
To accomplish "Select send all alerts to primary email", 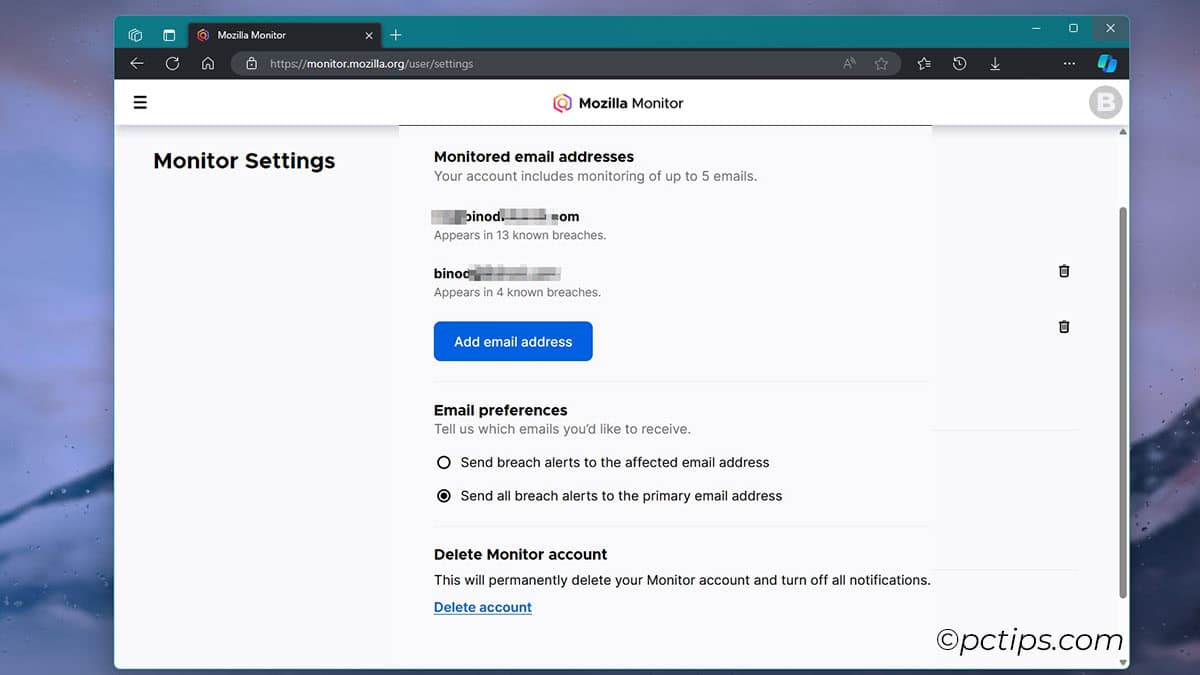I will 444,496.
